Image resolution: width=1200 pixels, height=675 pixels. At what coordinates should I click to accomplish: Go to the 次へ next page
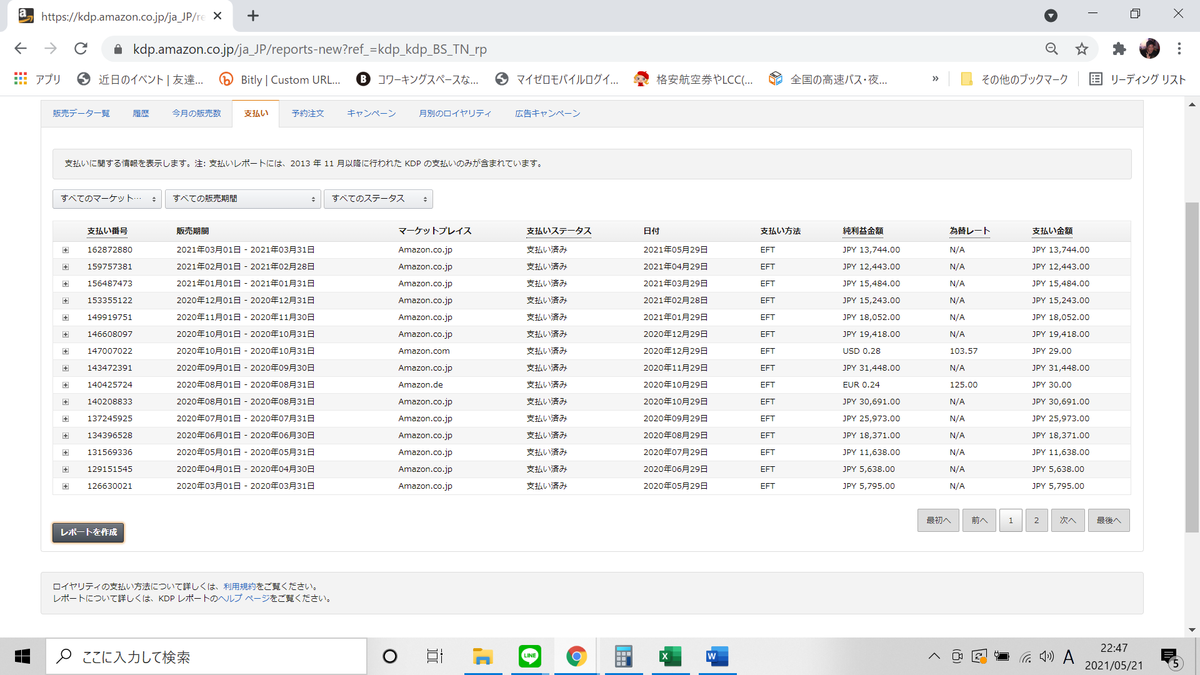1068,520
